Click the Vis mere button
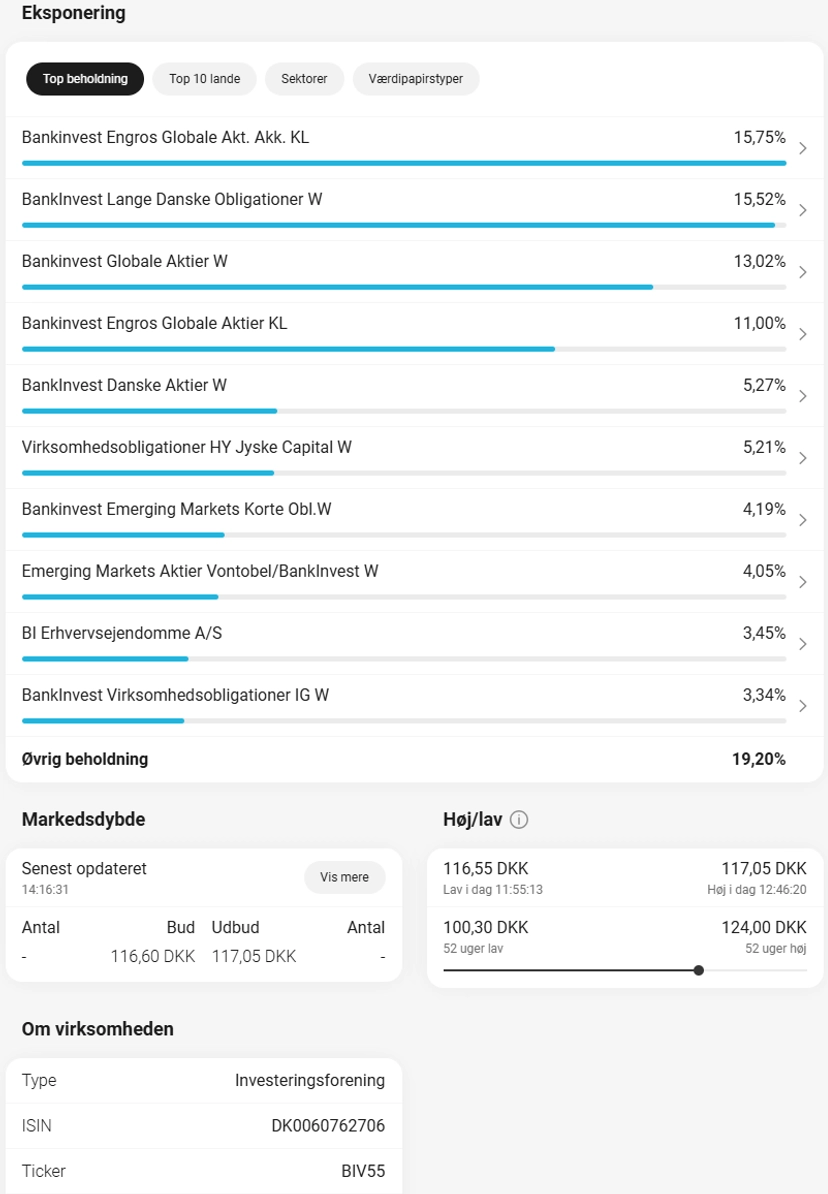Screen dimensions: 828x1194 pos(344,877)
